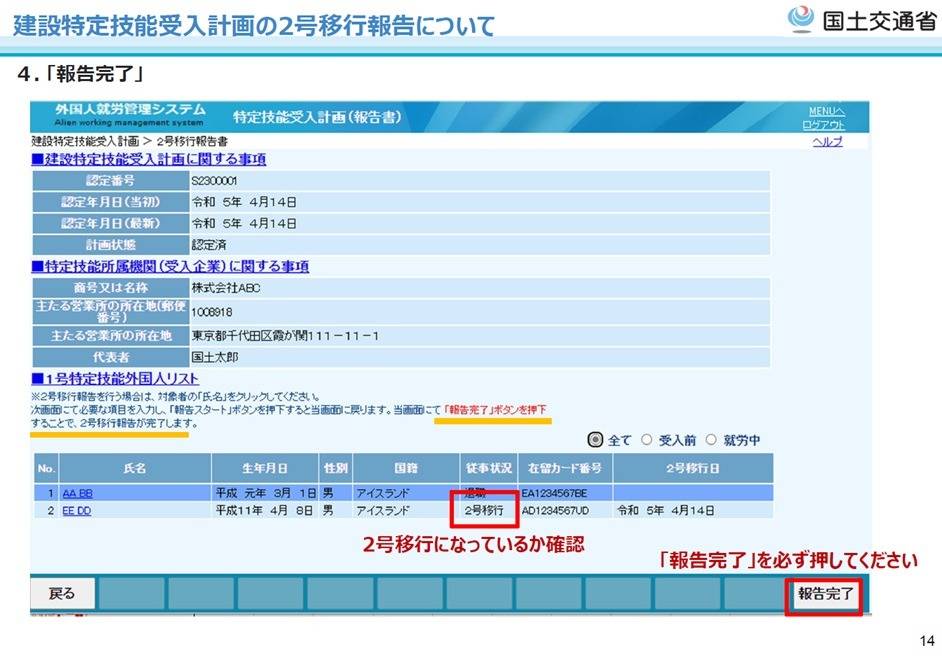Click the 国土交通省 logo emblem
The image size is (942, 662).
802,21
